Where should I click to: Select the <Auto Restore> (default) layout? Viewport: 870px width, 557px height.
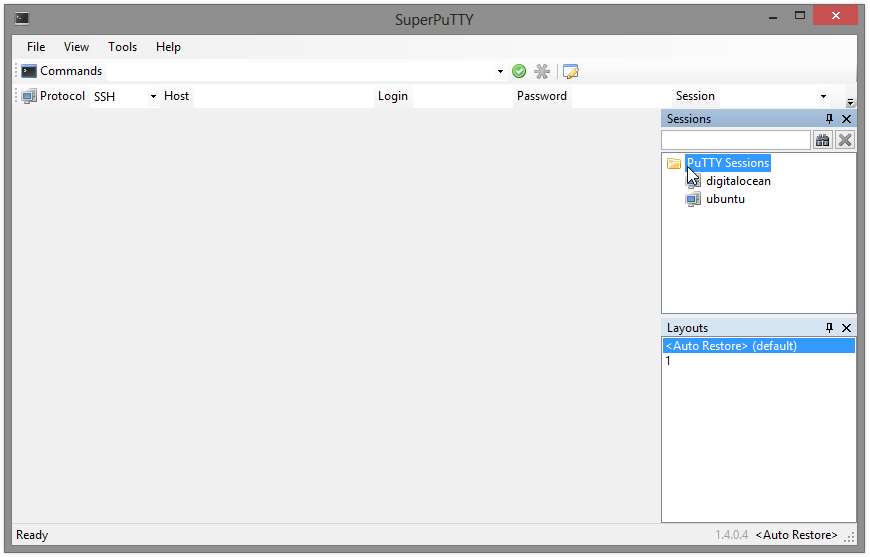pos(759,346)
